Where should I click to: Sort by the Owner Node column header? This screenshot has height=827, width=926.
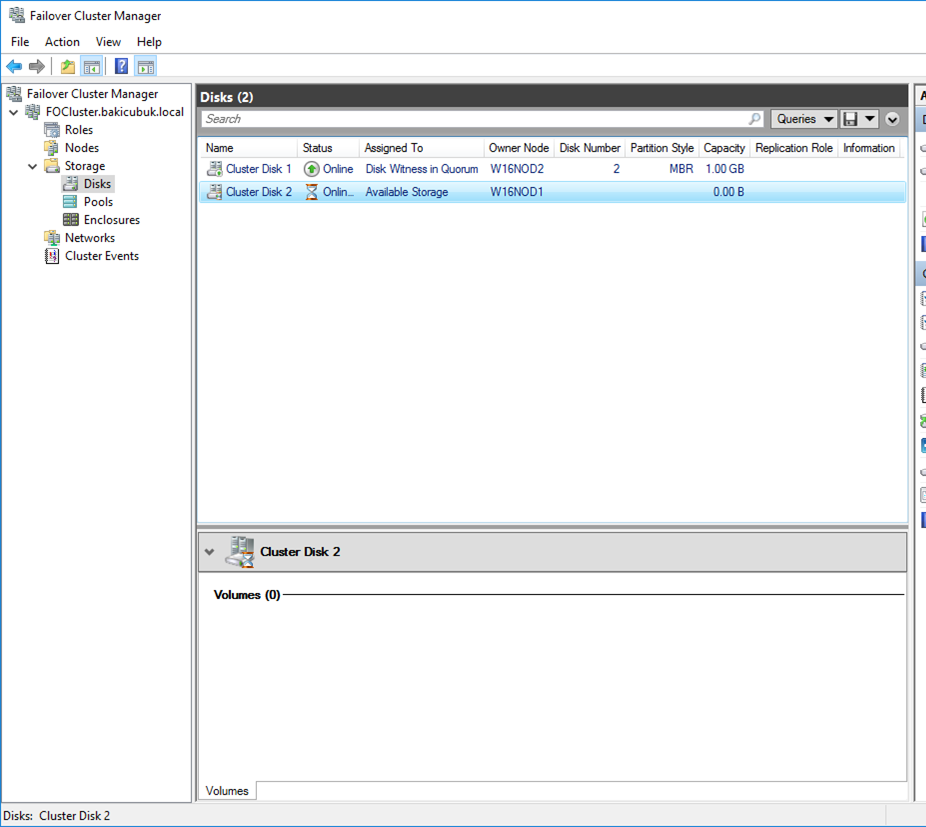[519, 148]
